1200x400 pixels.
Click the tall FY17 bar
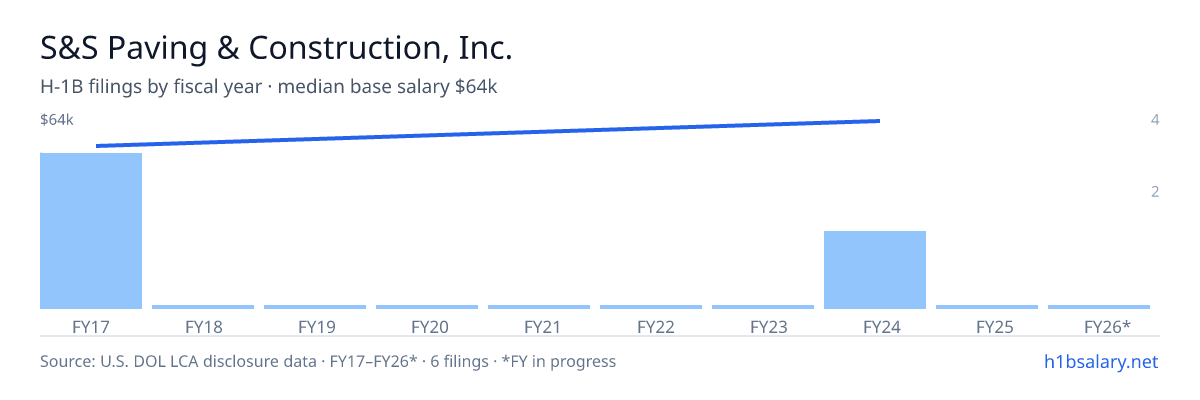pyautogui.click(x=91, y=231)
